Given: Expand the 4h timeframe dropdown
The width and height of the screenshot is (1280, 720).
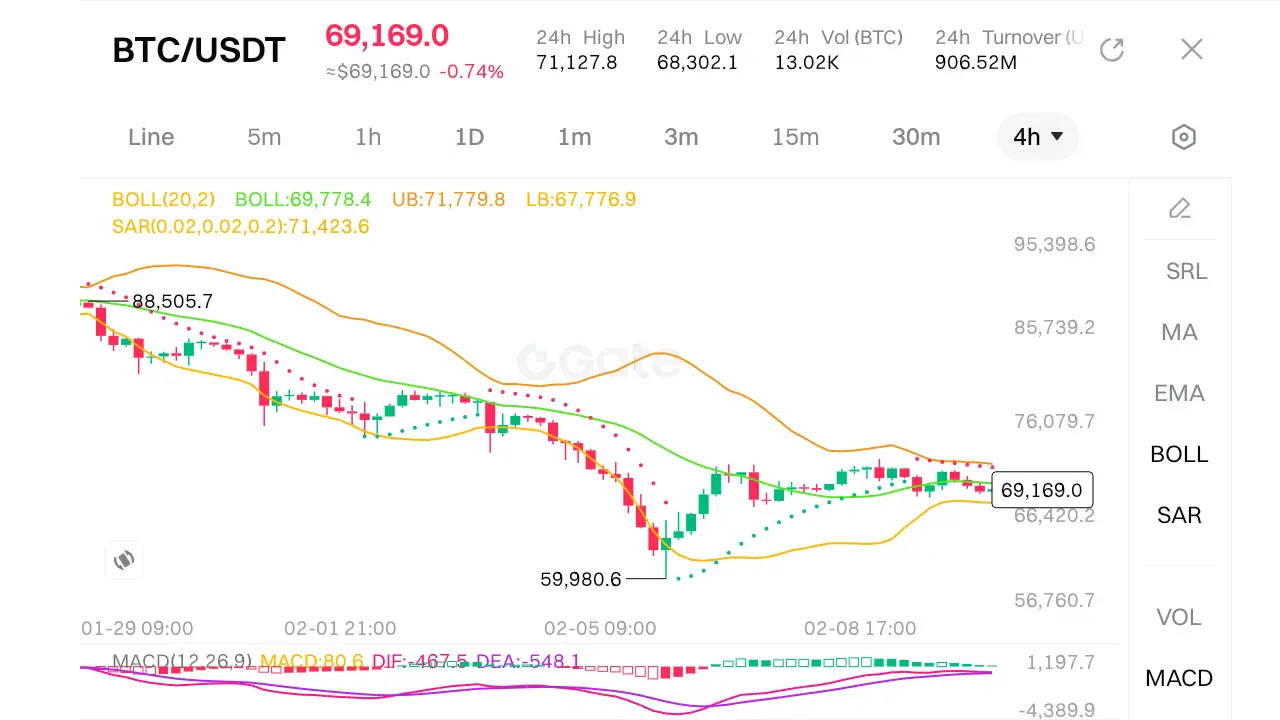Looking at the screenshot, I should point(1038,137).
